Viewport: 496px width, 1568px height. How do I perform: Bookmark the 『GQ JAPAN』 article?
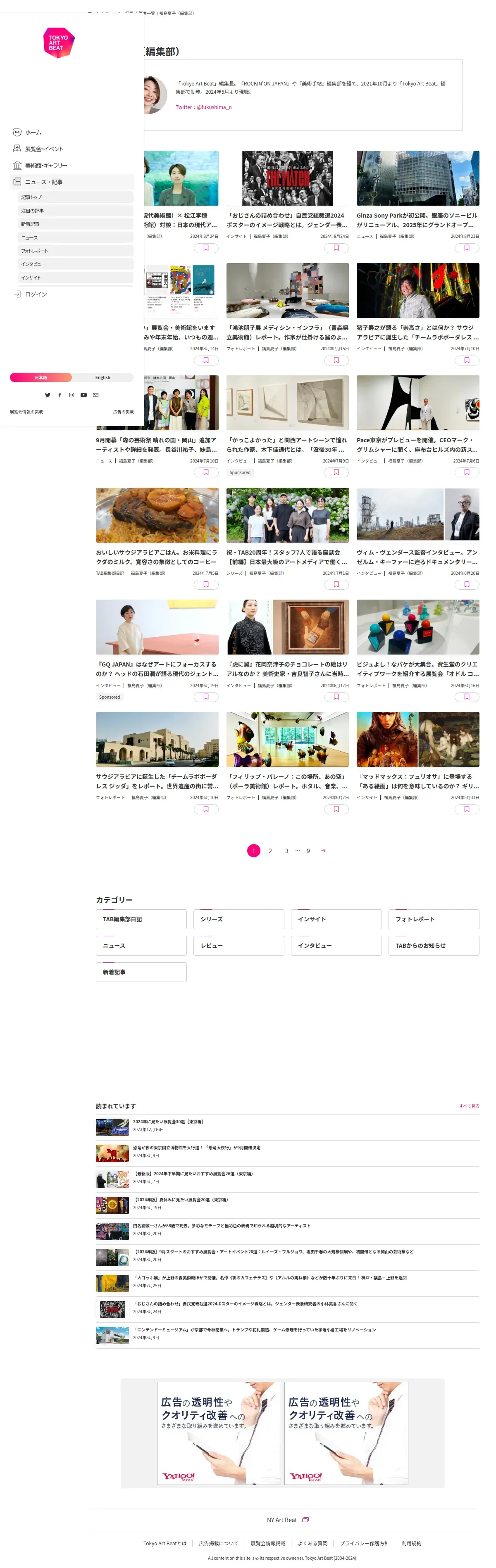[x=206, y=697]
